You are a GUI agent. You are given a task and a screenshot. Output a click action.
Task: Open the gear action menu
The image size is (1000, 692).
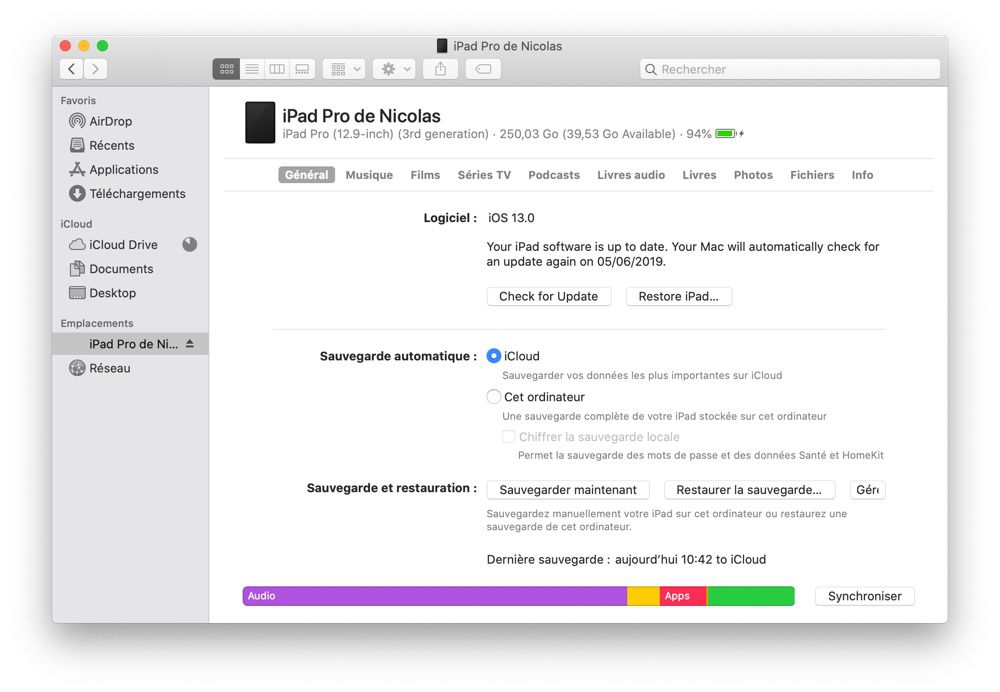coord(394,69)
